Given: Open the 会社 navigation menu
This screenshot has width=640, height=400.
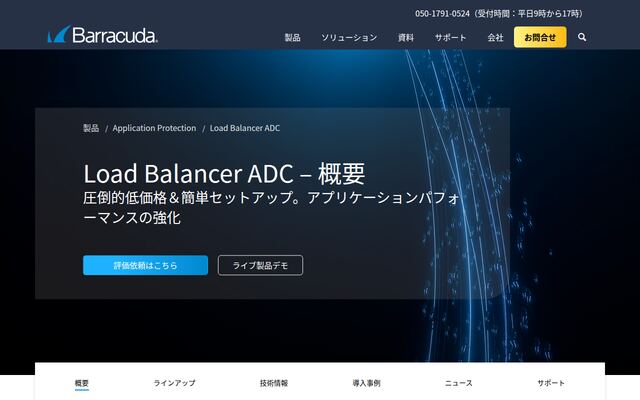Looking at the screenshot, I should (495, 38).
